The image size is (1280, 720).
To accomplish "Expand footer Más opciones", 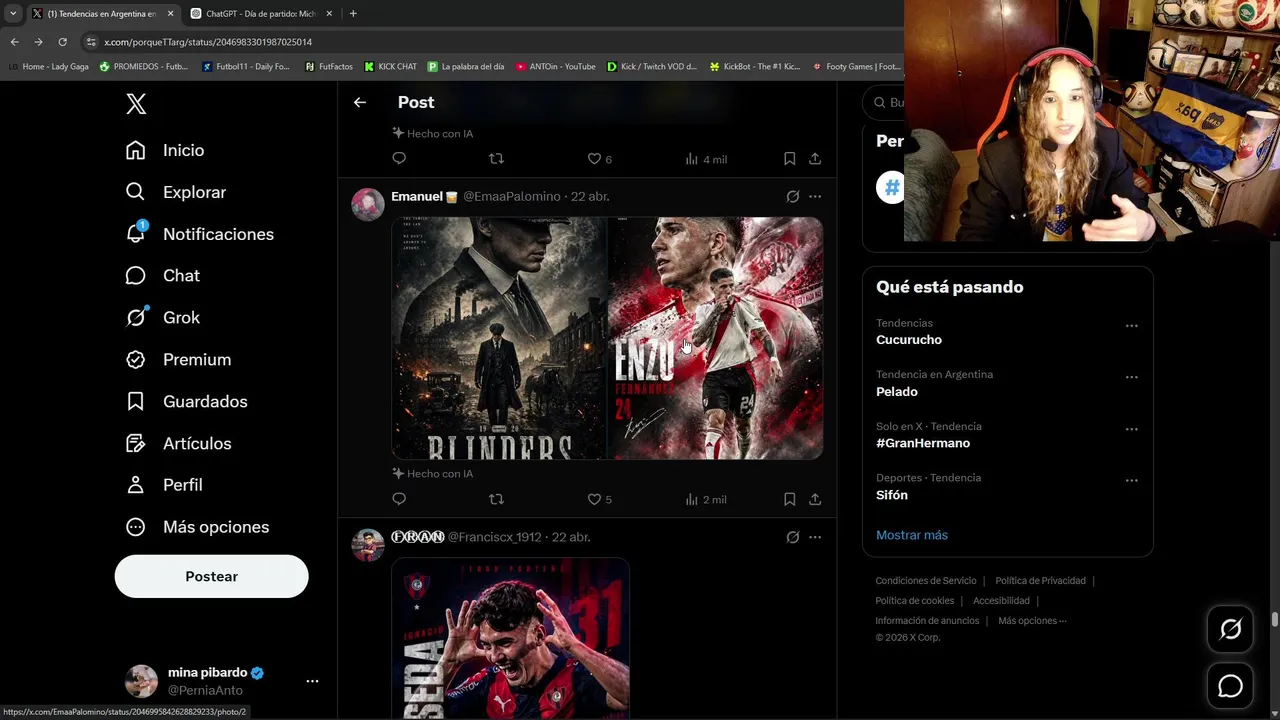I will tap(1032, 621).
